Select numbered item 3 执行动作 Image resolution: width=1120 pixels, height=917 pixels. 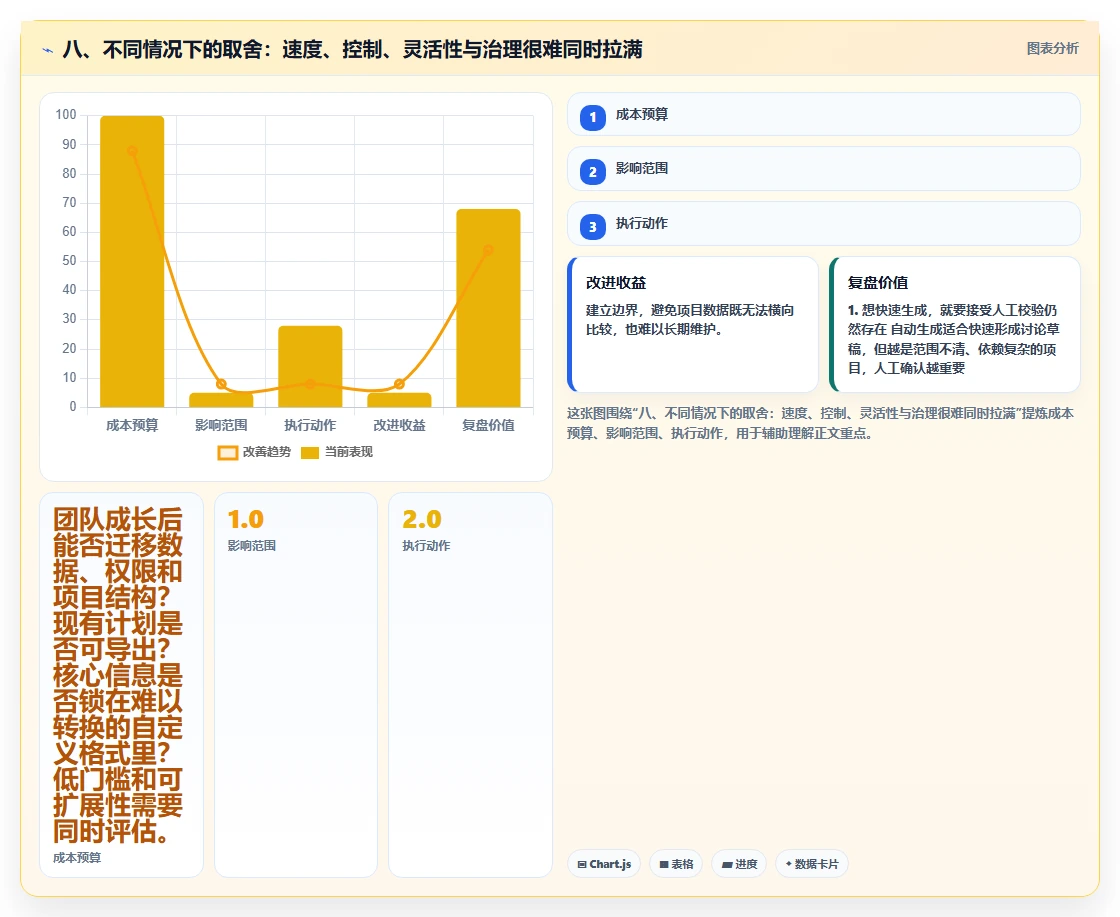click(x=824, y=224)
